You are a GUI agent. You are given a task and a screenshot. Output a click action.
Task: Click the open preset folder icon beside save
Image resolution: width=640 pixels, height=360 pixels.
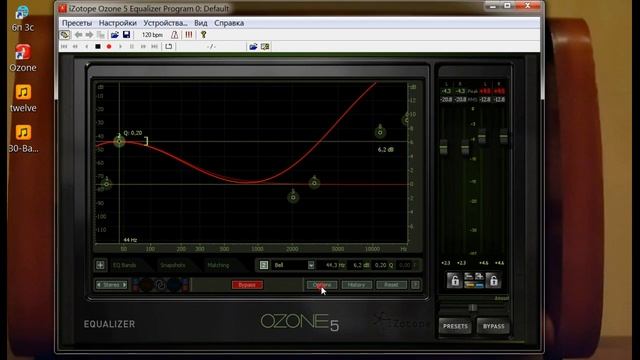coord(115,35)
